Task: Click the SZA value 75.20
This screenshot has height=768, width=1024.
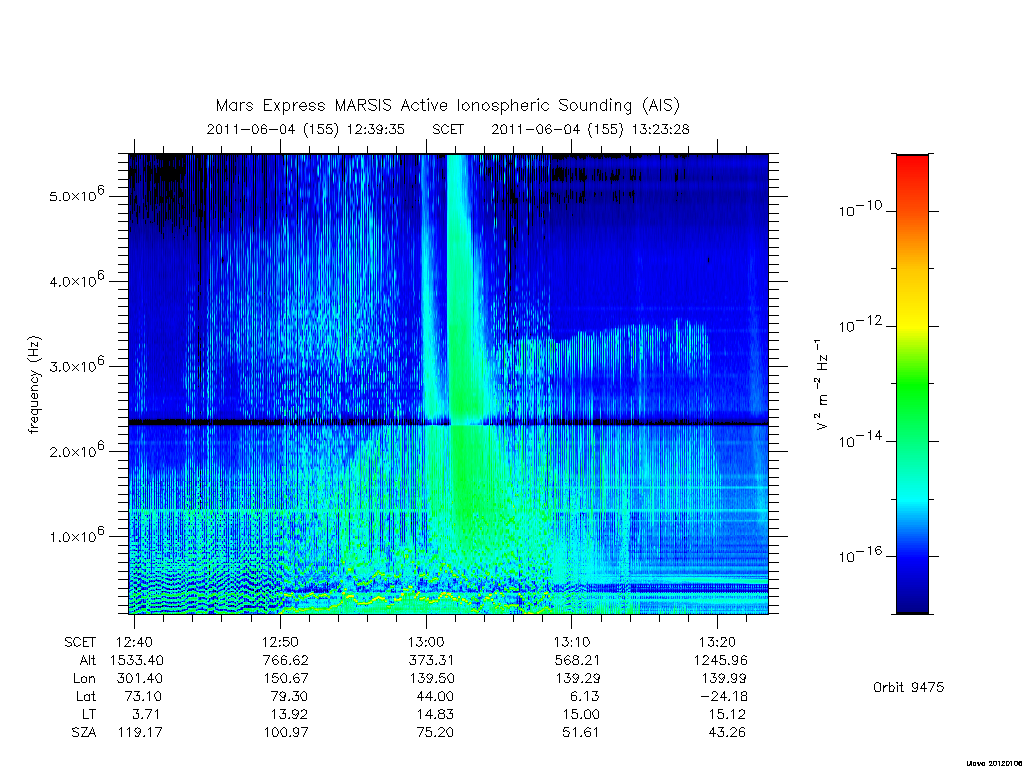Action: [435, 733]
